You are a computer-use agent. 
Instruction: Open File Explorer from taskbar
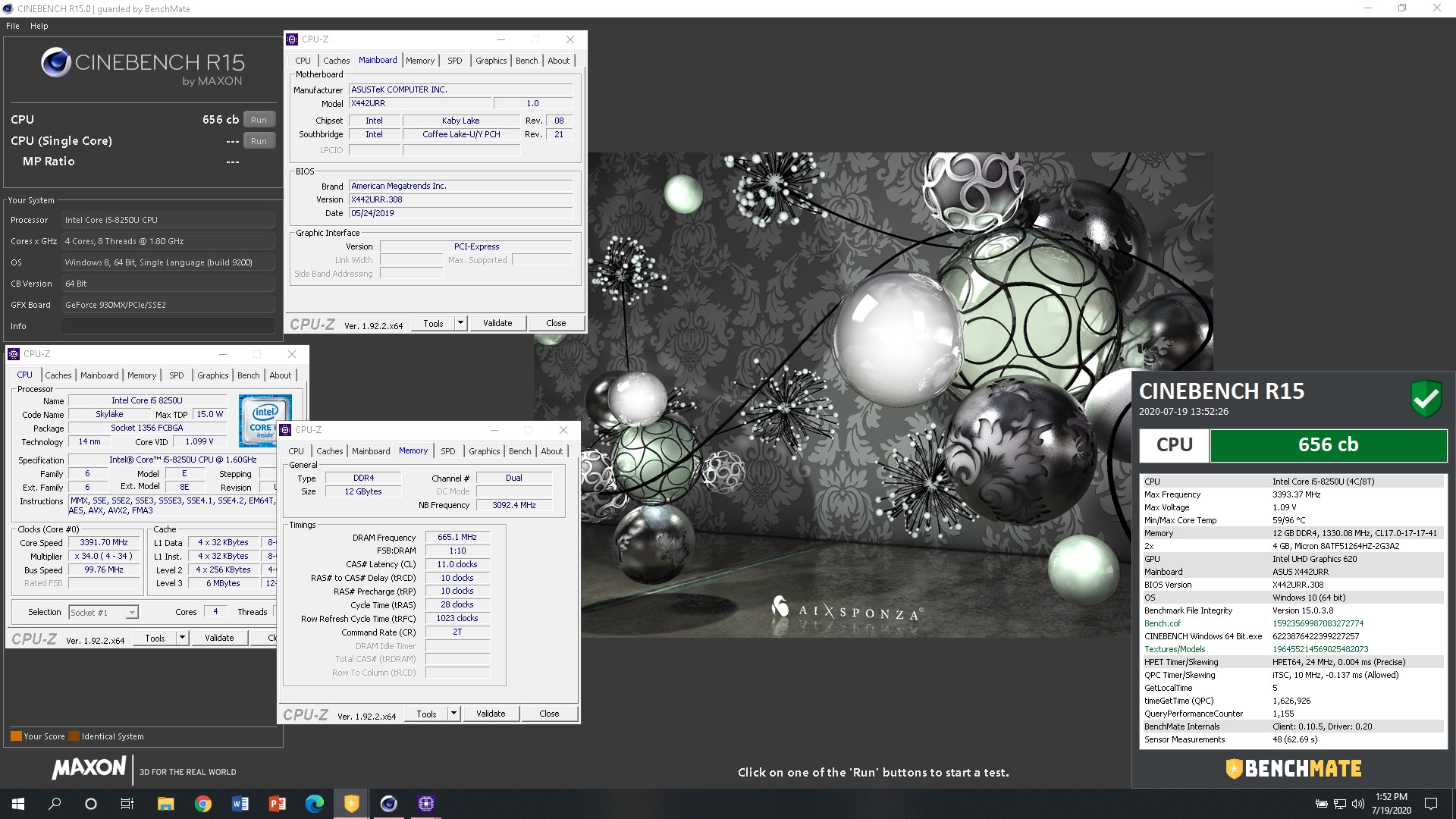point(165,804)
